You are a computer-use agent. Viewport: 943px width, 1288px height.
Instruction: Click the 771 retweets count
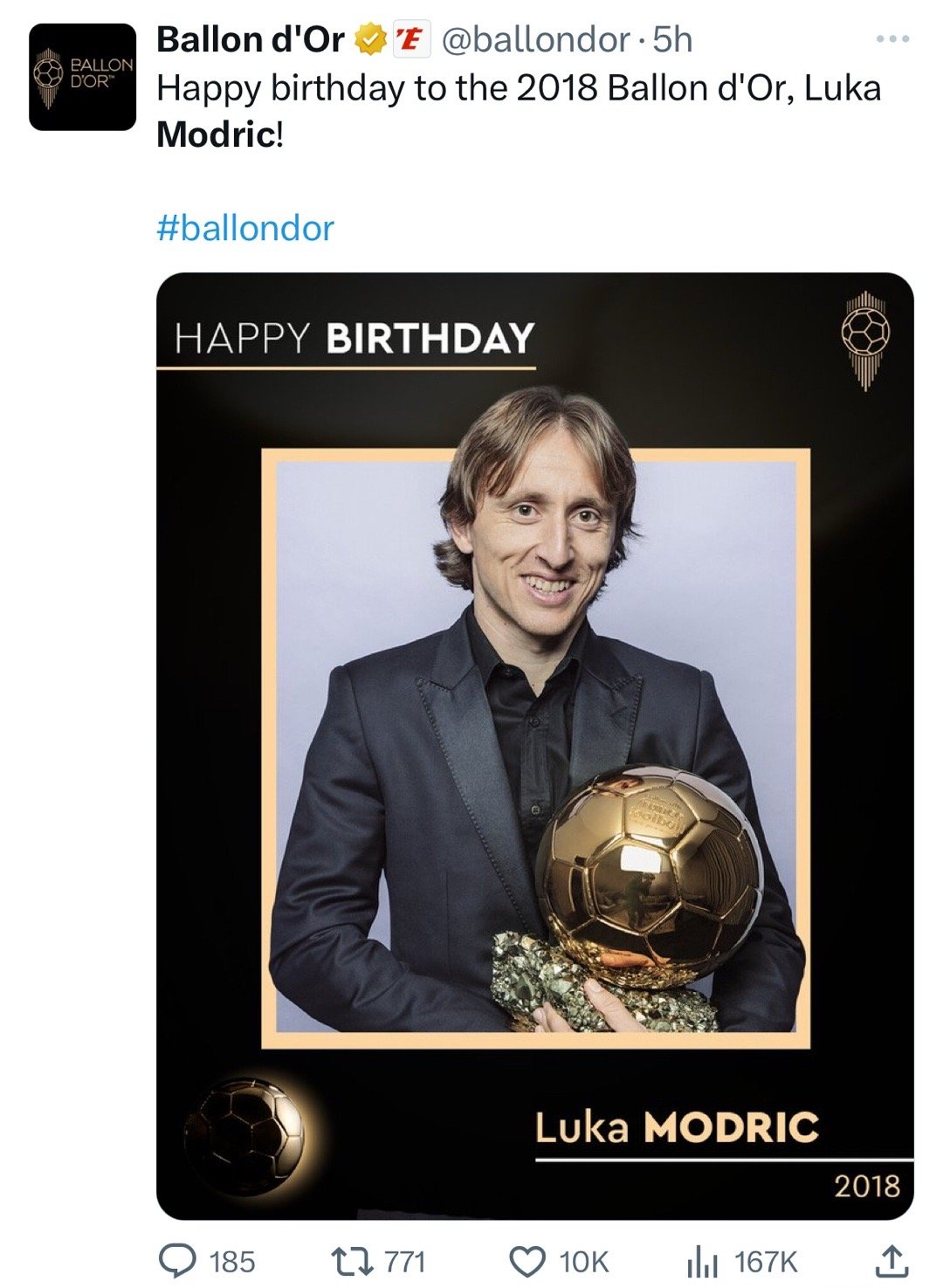point(405,1262)
